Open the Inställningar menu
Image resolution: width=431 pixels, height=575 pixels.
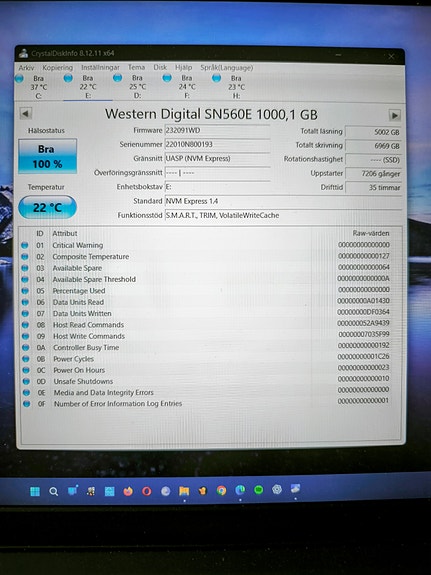(x=100, y=67)
